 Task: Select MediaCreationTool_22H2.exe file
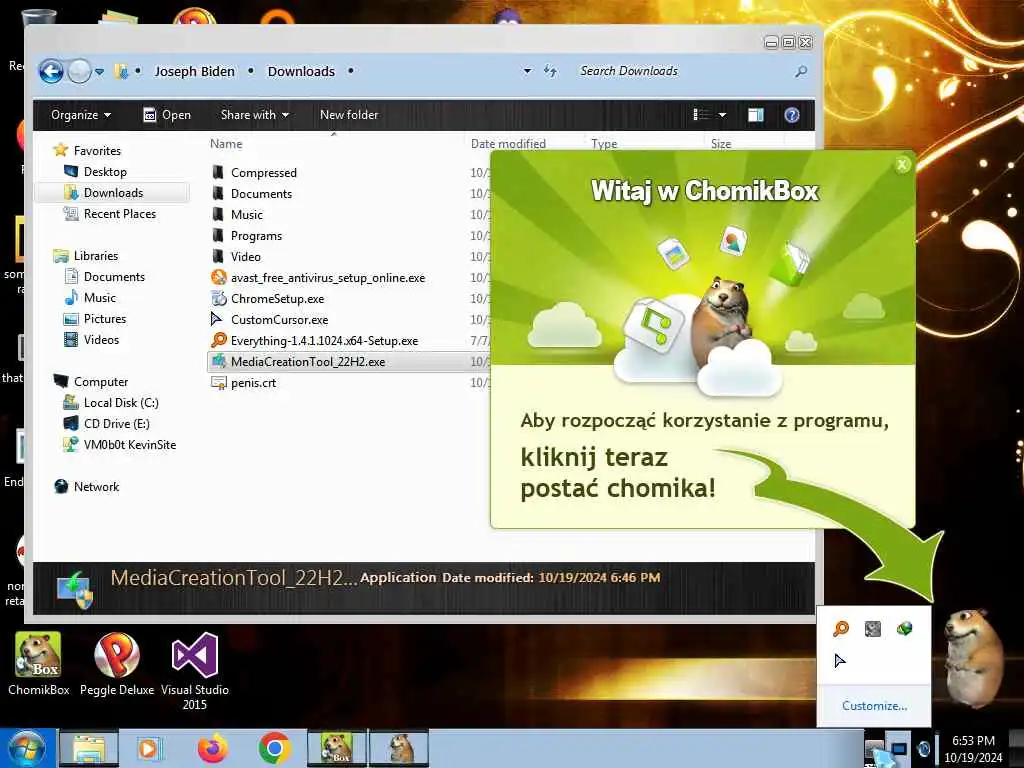point(349,362)
